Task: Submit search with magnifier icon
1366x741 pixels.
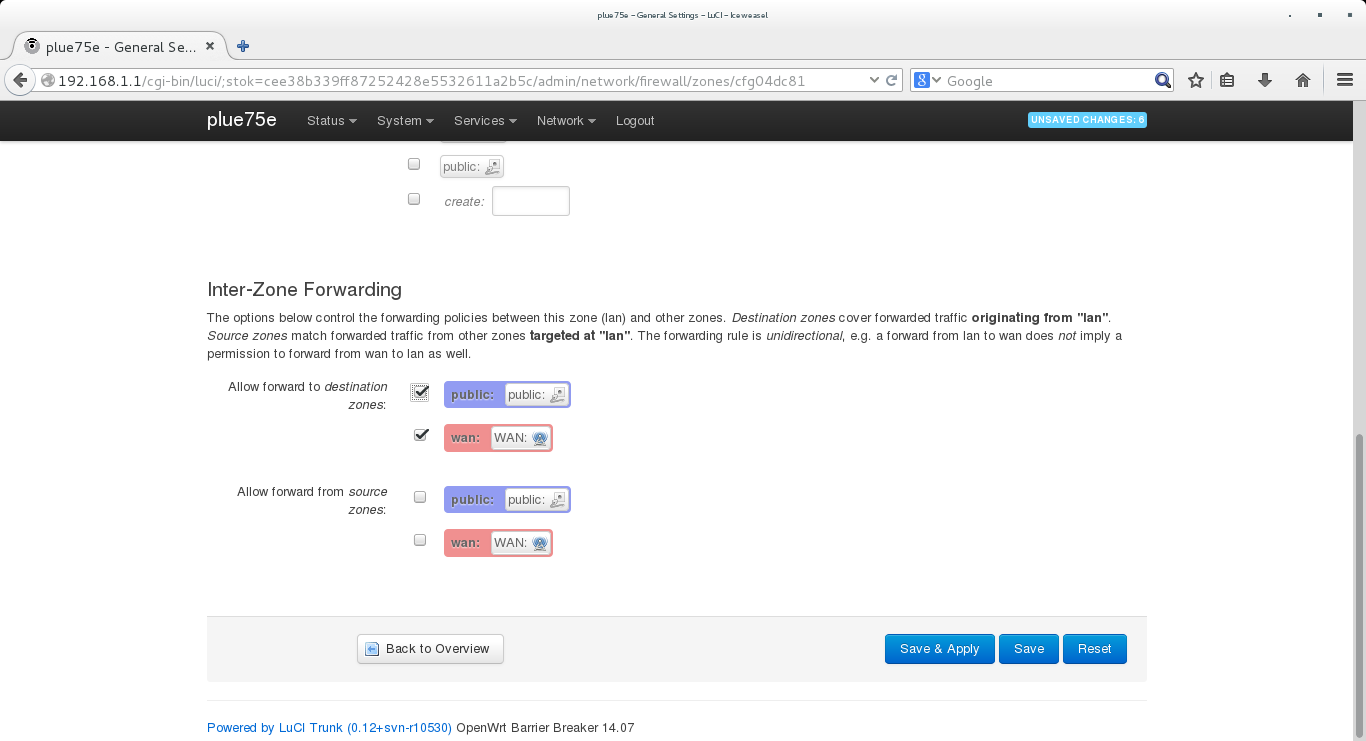Action: coord(1162,81)
